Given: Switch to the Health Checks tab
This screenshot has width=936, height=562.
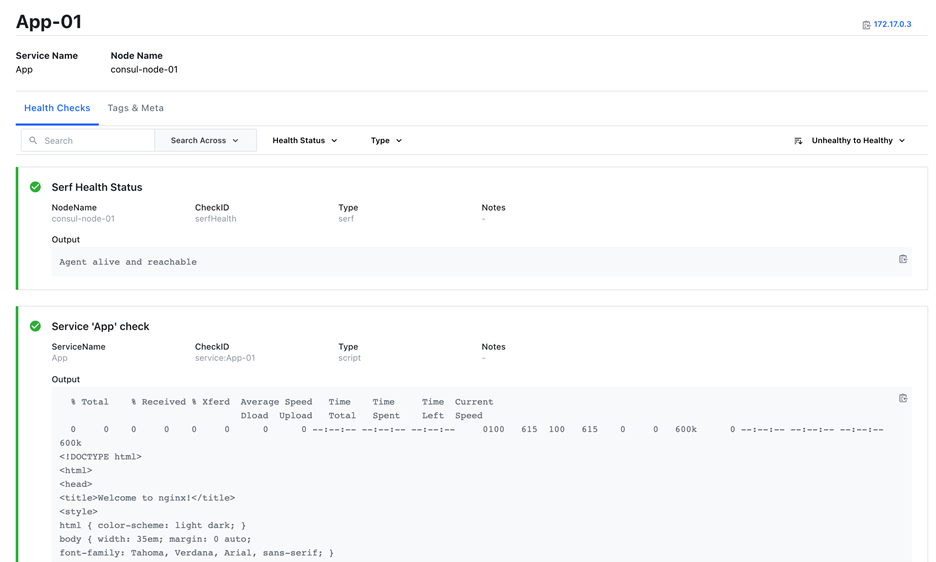Looking at the screenshot, I should pyautogui.click(x=57, y=108).
